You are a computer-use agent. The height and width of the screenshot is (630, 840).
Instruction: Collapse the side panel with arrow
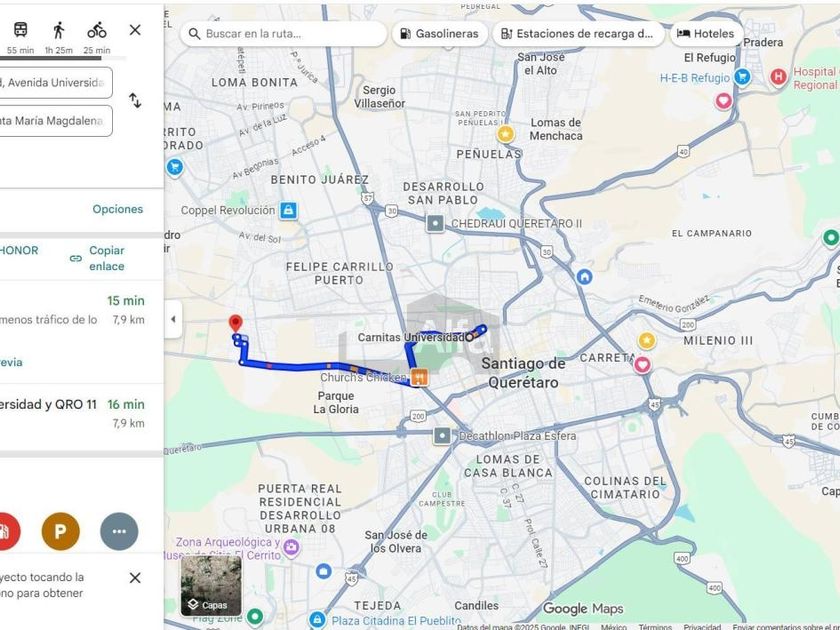pos(173,319)
